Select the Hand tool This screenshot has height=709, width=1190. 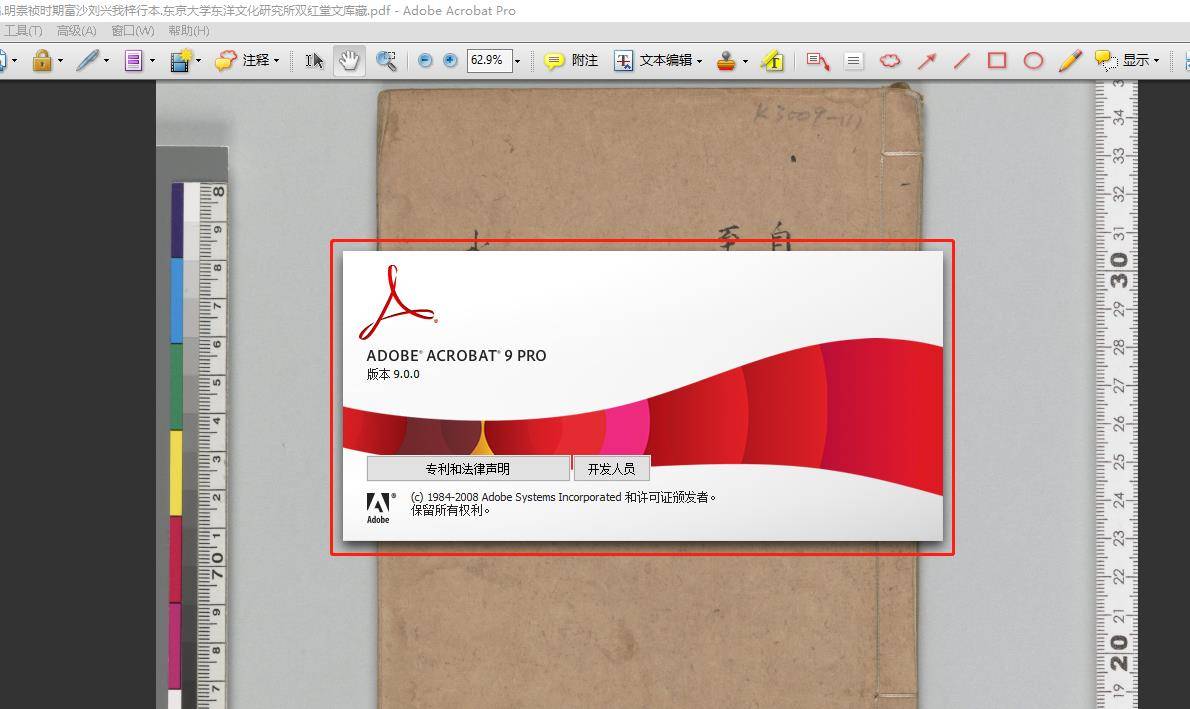click(348, 60)
